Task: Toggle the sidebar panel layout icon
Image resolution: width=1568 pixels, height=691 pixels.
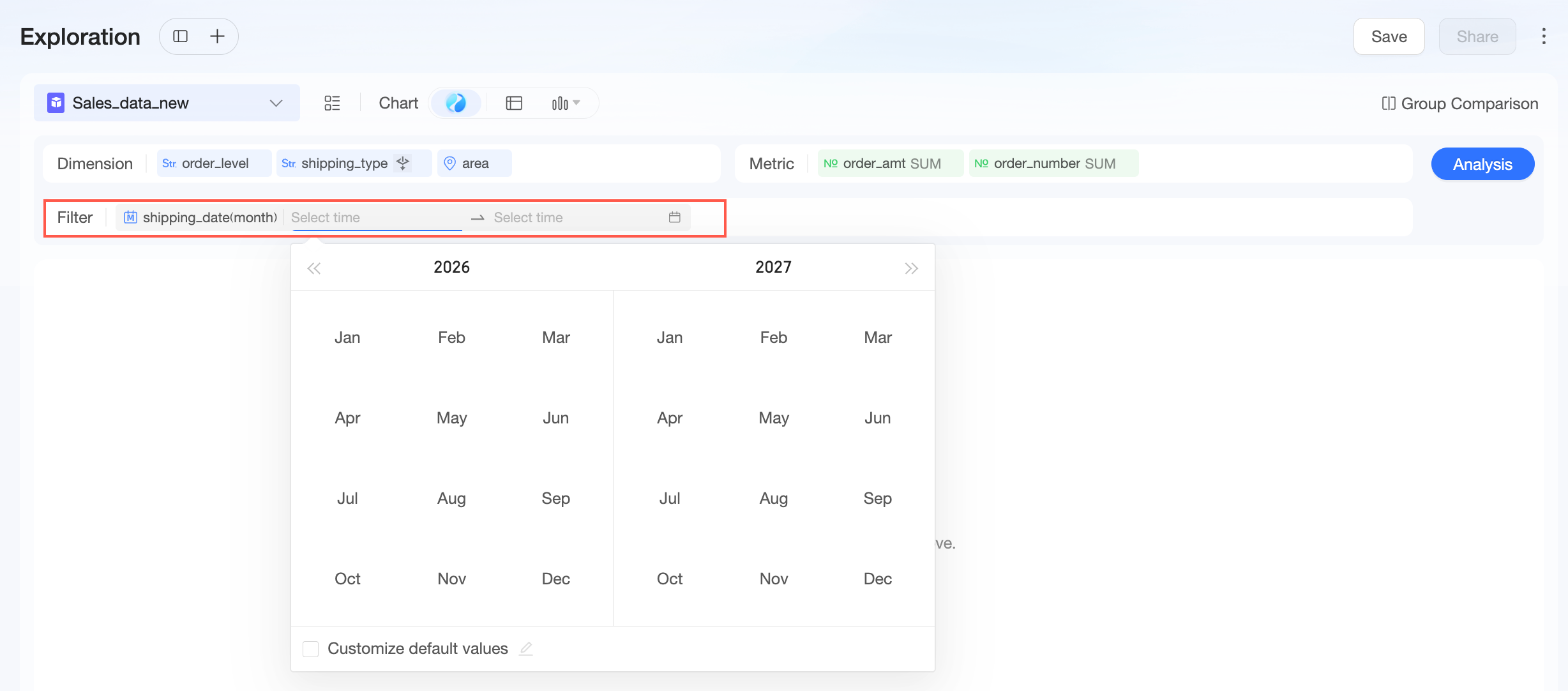Action: point(181,36)
